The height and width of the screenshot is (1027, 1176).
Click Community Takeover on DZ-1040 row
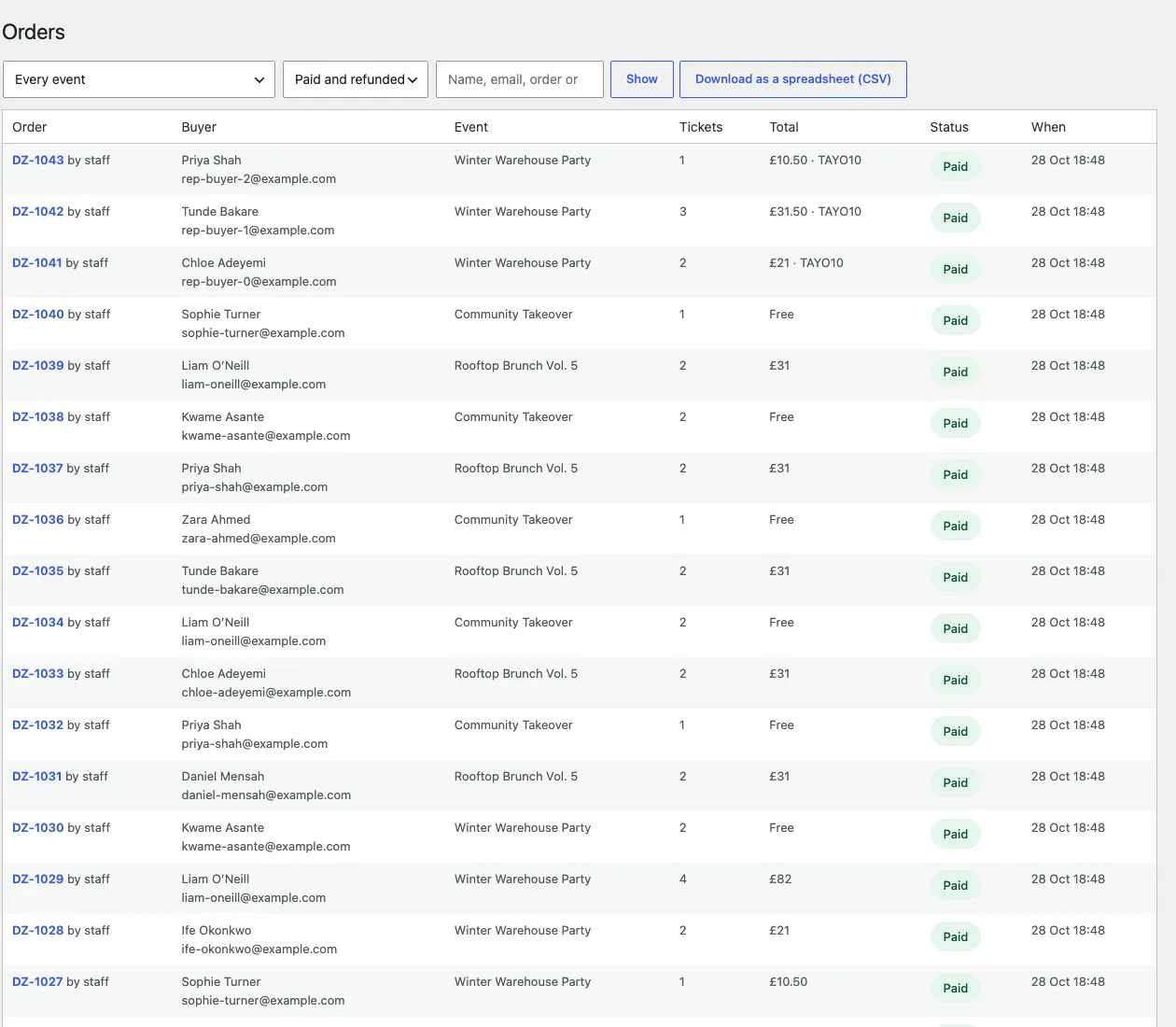point(513,315)
